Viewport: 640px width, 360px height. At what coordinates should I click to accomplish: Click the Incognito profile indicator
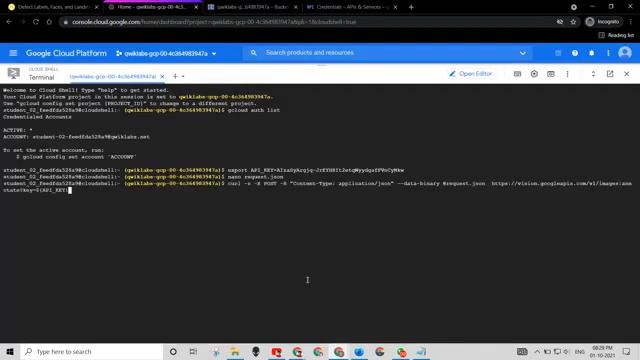602,22
